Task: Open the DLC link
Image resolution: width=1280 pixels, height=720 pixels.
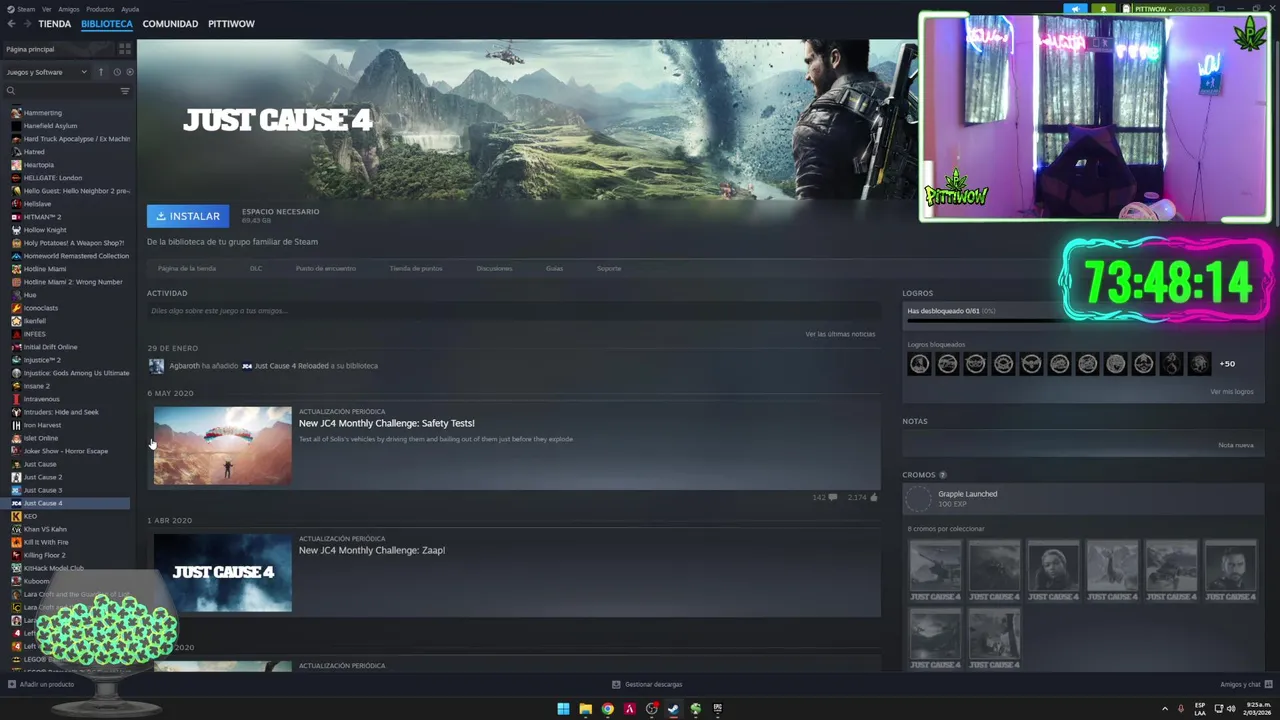Action: [x=256, y=268]
